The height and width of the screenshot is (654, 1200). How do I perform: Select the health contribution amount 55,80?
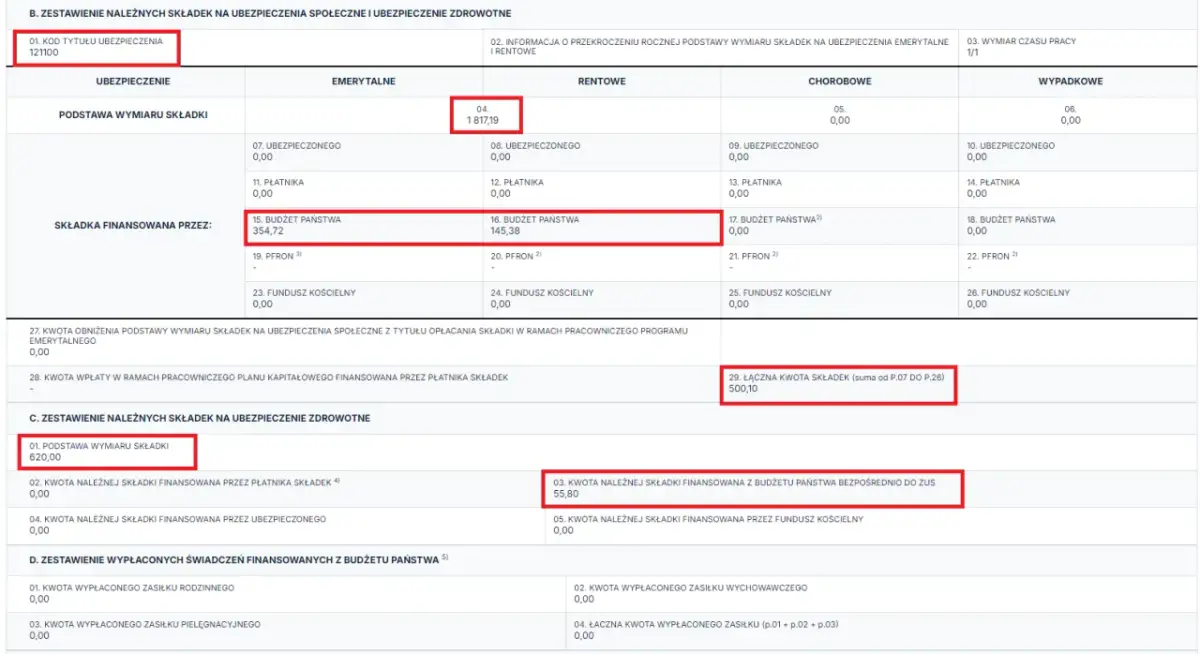coord(566,494)
